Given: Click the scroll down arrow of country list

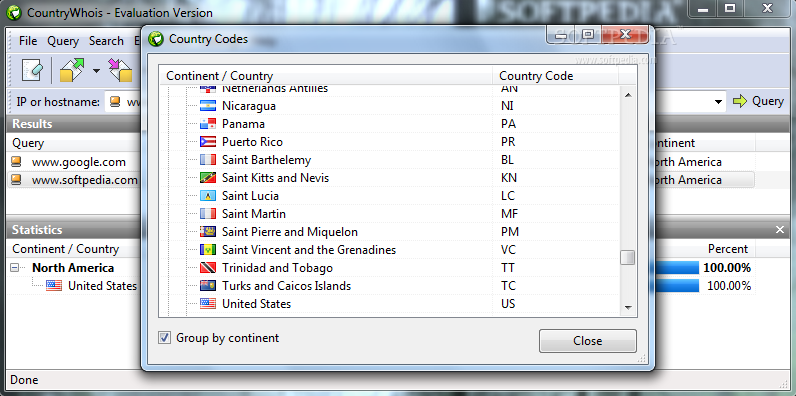Looking at the screenshot, I should [x=628, y=307].
